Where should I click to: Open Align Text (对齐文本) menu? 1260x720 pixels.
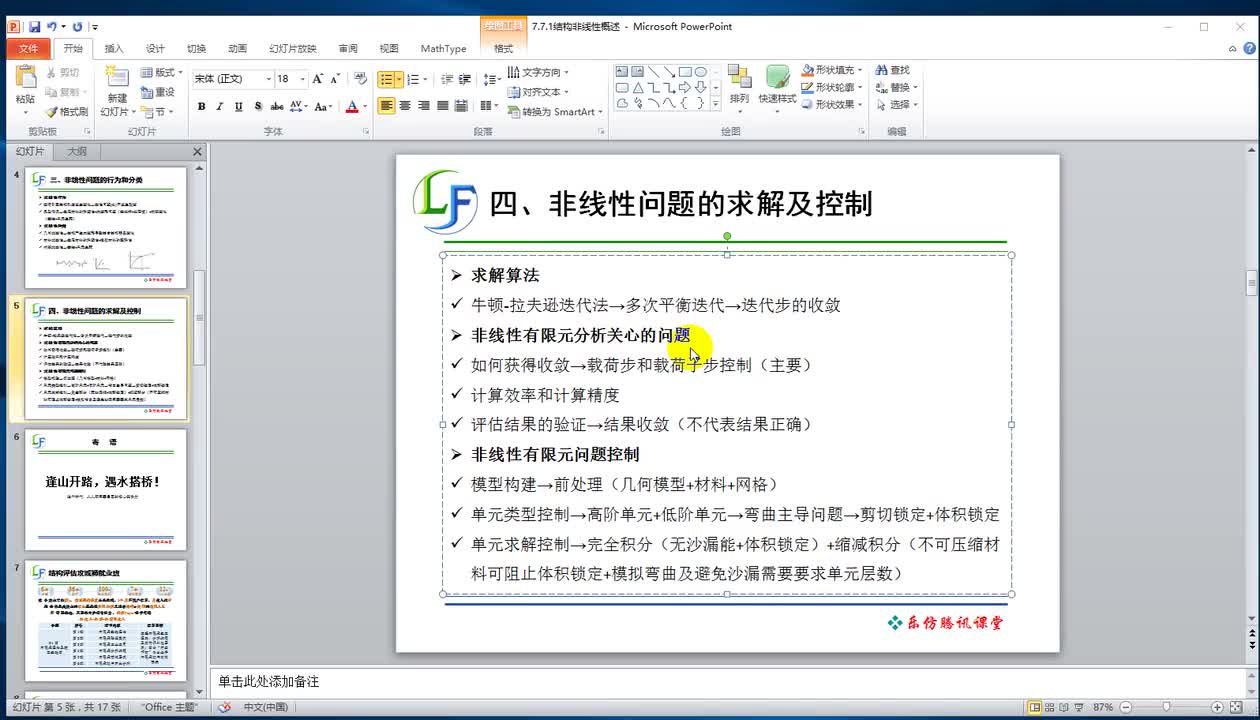(538, 92)
